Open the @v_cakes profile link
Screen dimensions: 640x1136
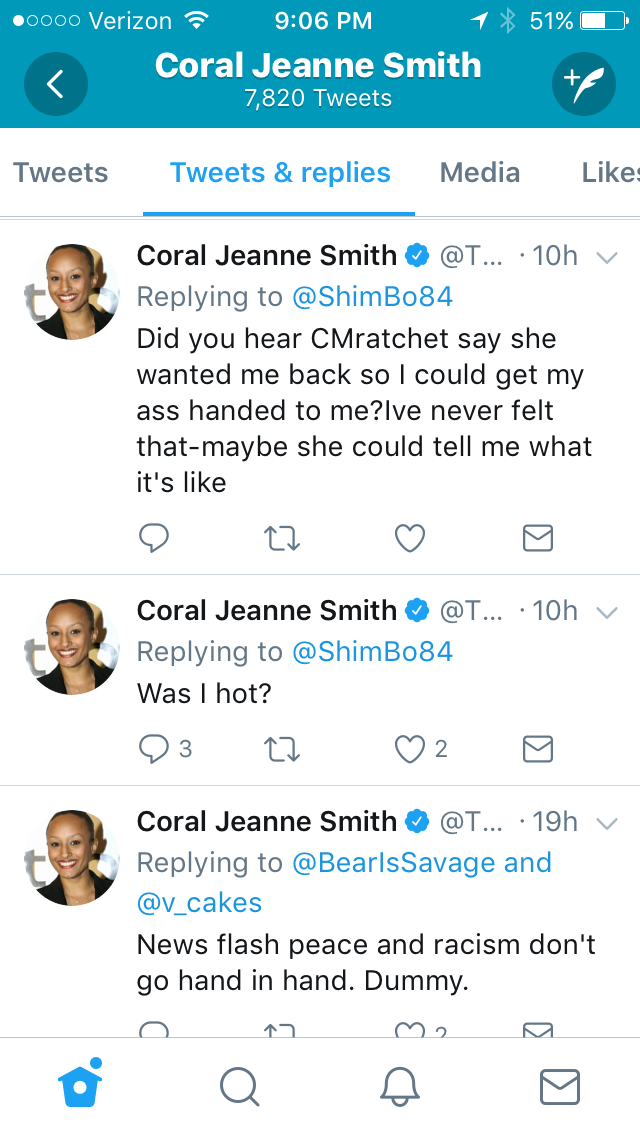coord(199,903)
